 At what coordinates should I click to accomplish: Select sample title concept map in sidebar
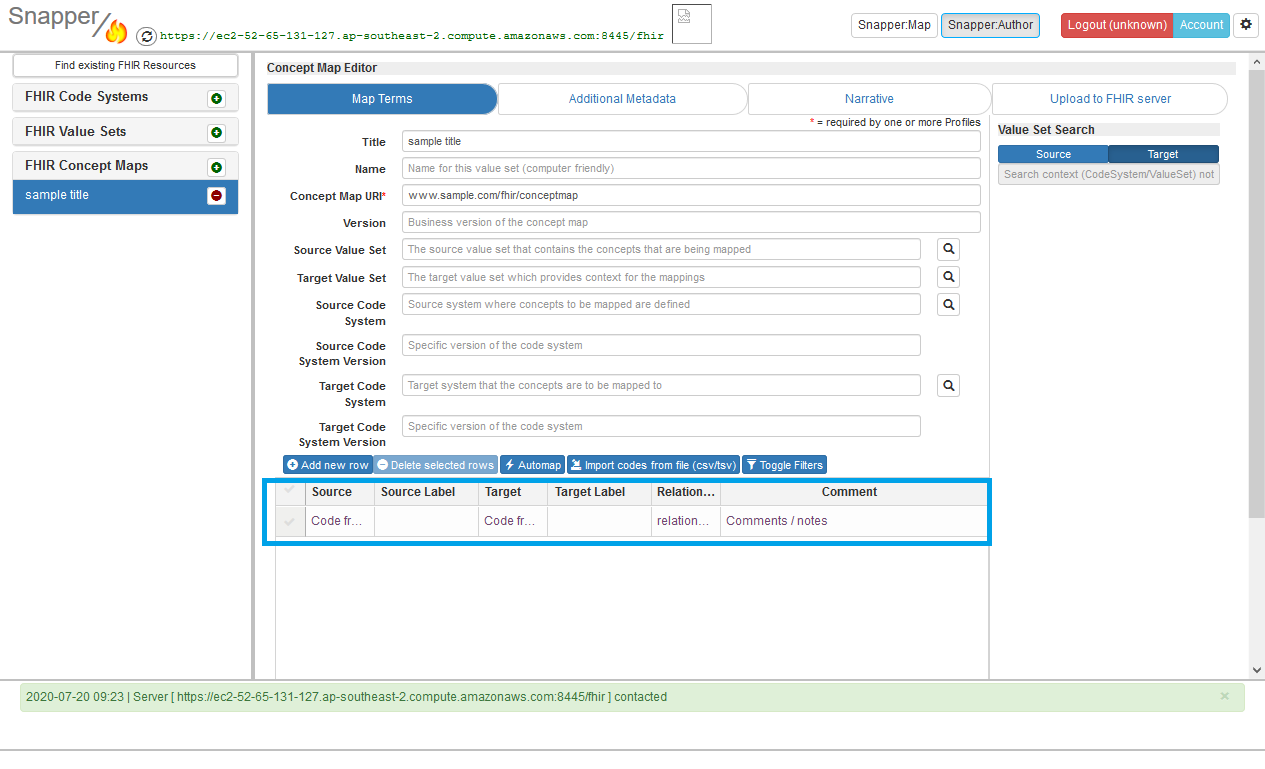click(125, 196)
